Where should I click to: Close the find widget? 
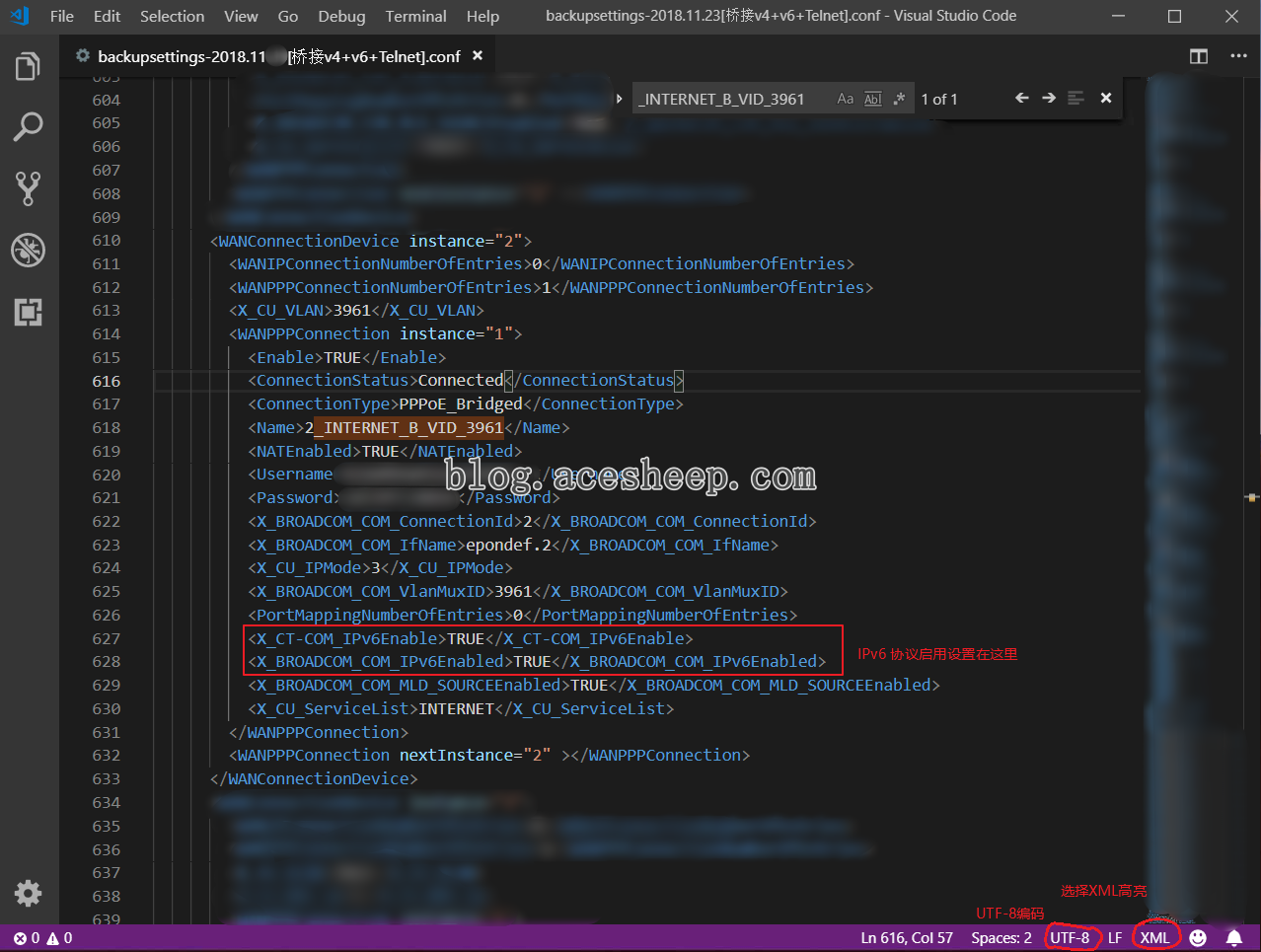[x=1106, y=98]
